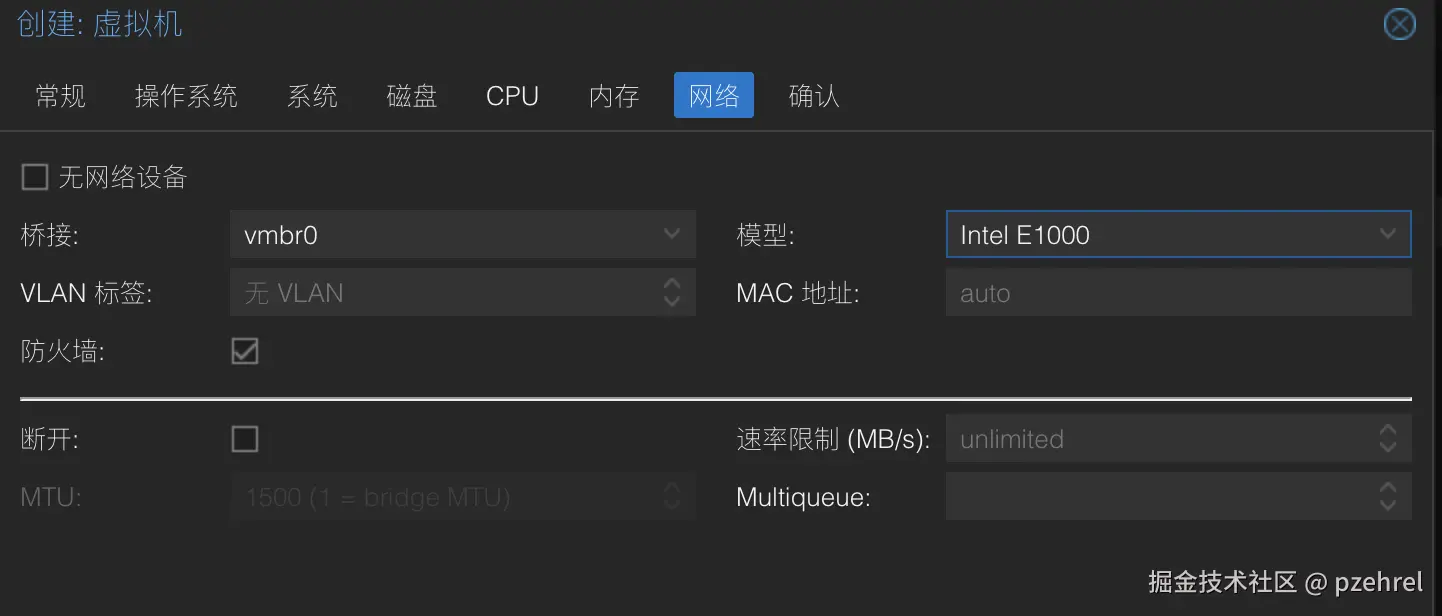
Task: Enable the 无网络设备 checkbox
Action: pos(35,176)
